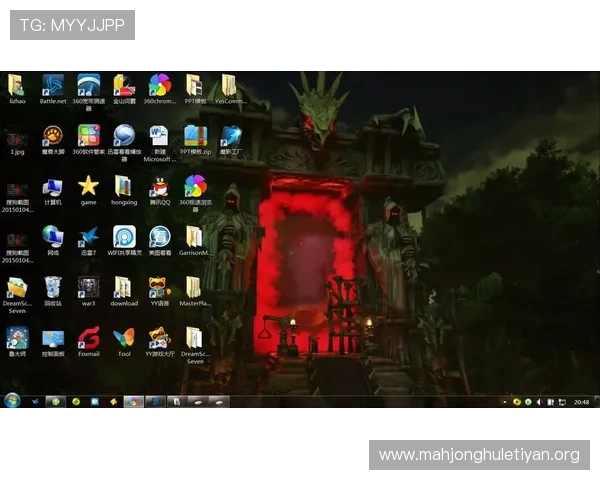Select the yellow star game icon

click(x=89, y=186)
